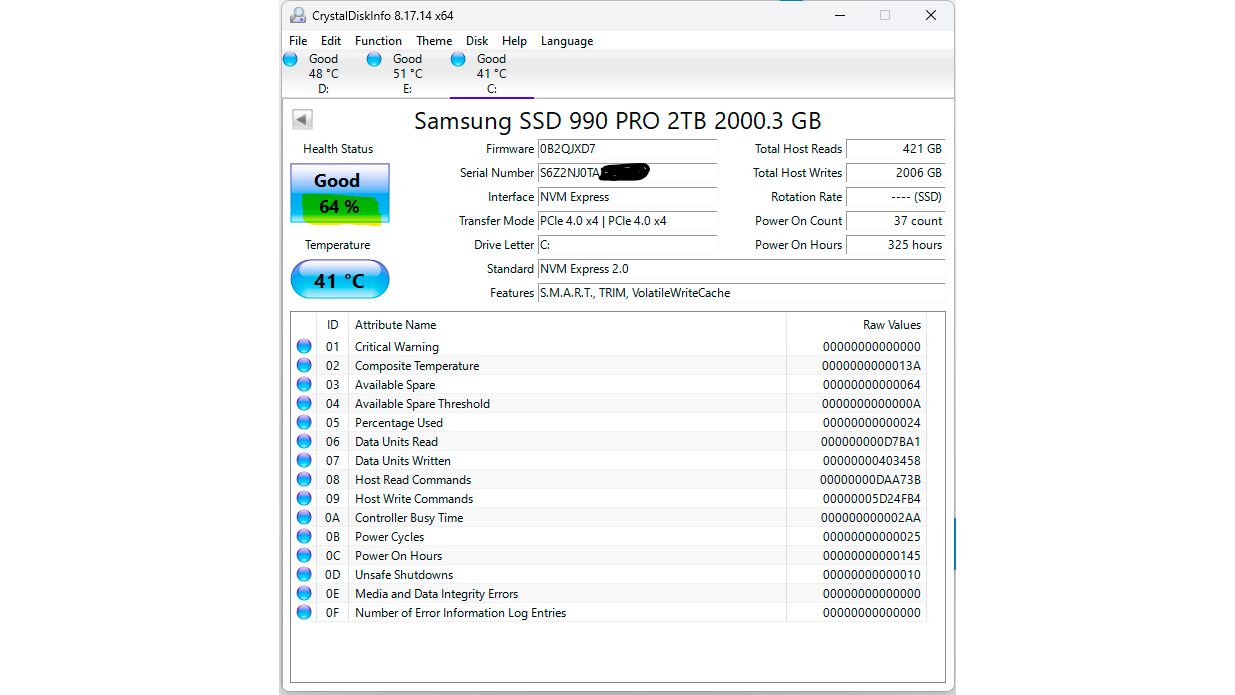This screenshot has width=1235, height=695.
Task: Open the Function menu
Action: [x=378, y=41]
